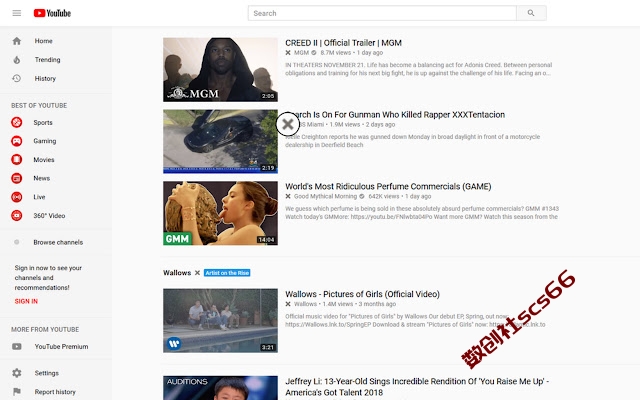Click title Jeffrey Li: 13-Year-Old Sings
The image size is (640, 400).
(x=417, y=387)
